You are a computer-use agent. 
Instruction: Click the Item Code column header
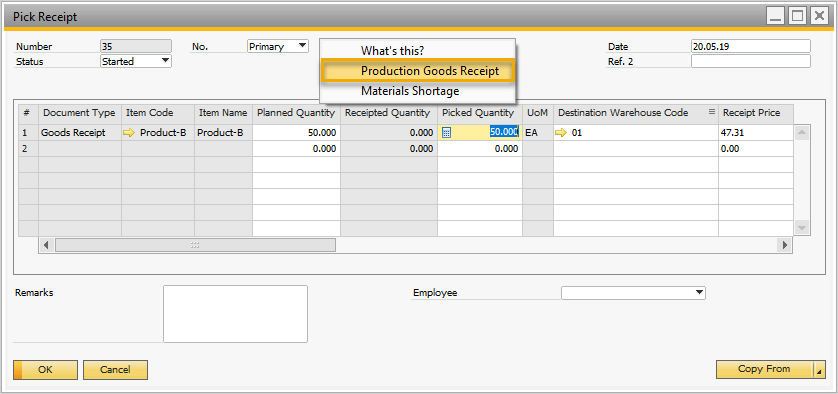[x=158, y=113]
